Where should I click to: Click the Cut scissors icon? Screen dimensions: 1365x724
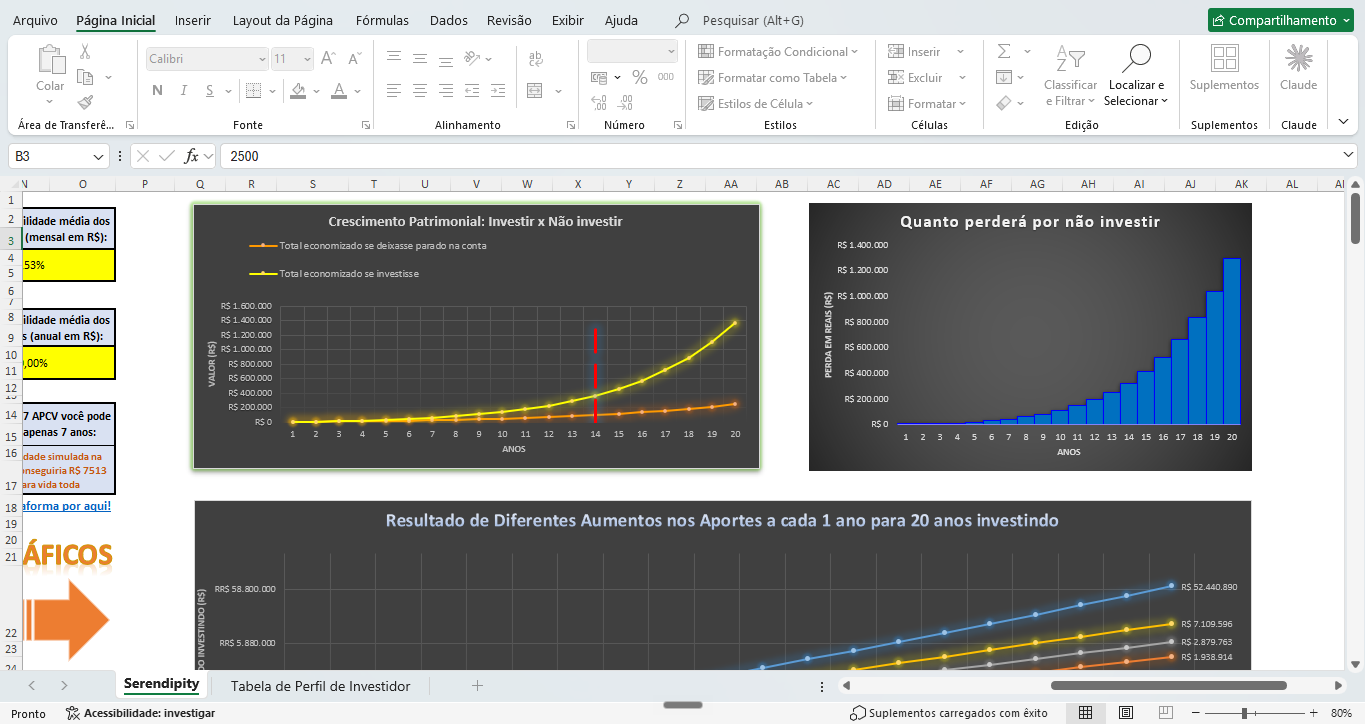tap(85, 52)
